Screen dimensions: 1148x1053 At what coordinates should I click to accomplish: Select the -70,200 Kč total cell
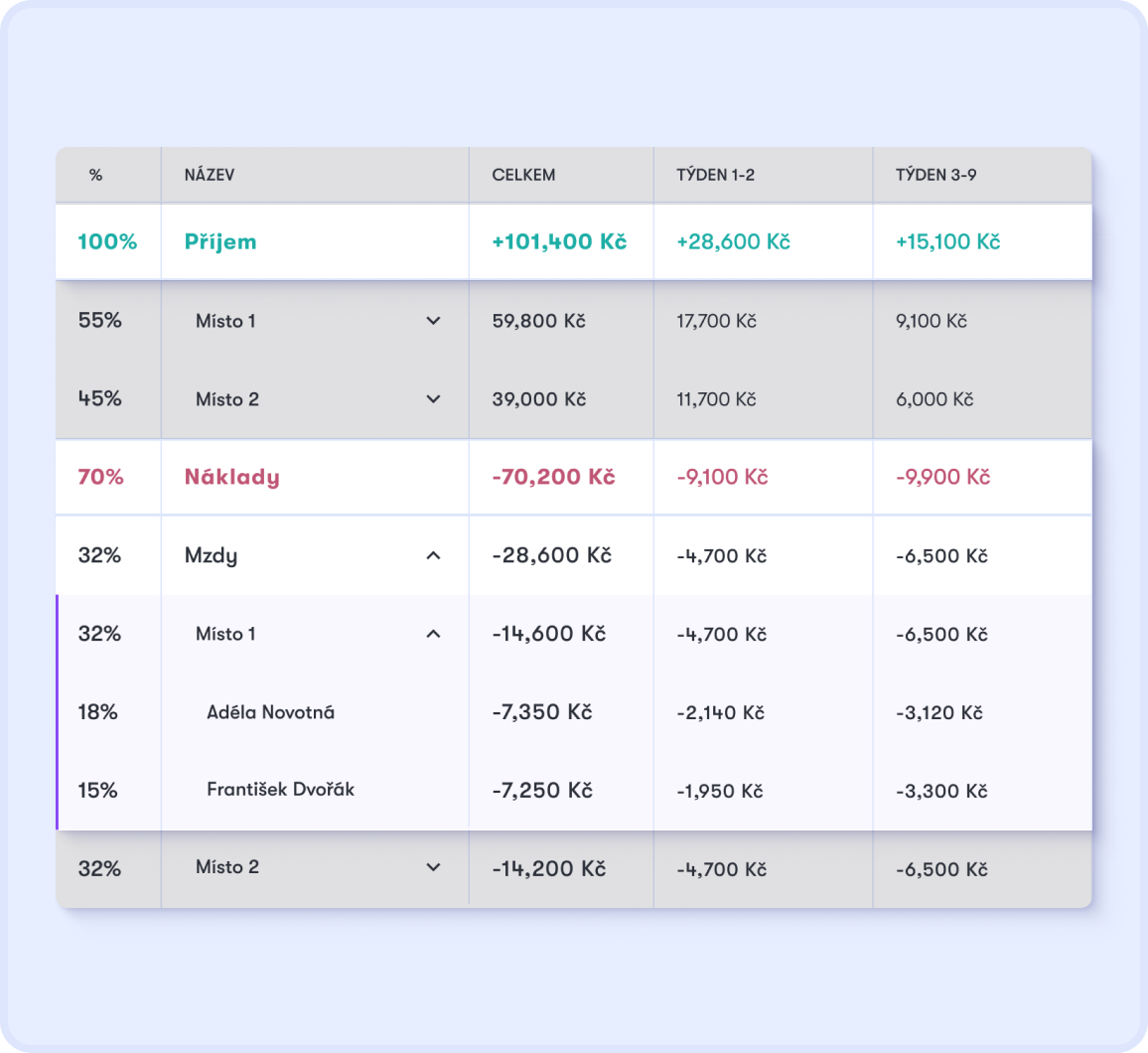click(x=553, y=477)
